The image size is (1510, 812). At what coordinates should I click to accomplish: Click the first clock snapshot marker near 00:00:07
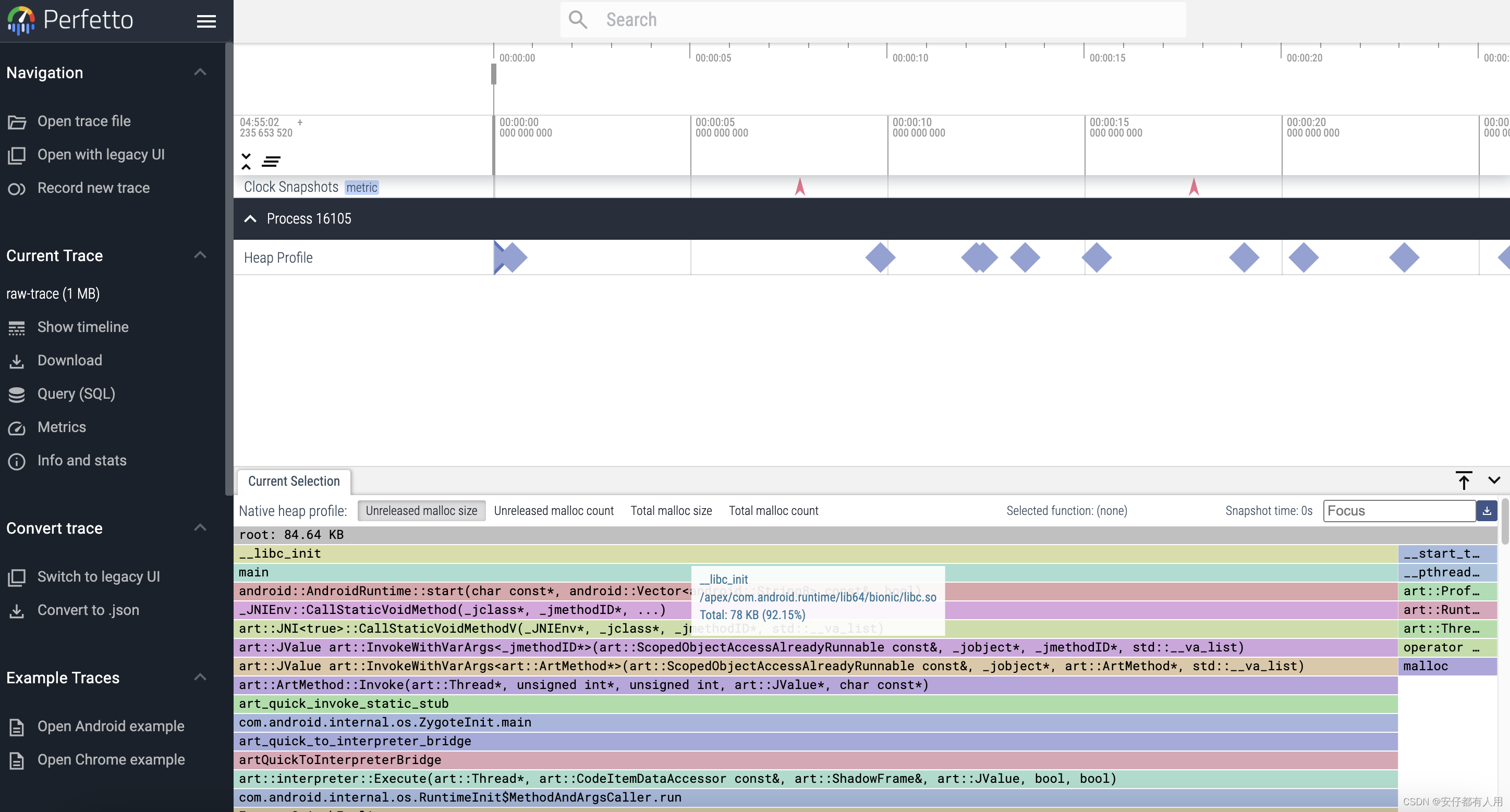[x=799, y=187]
